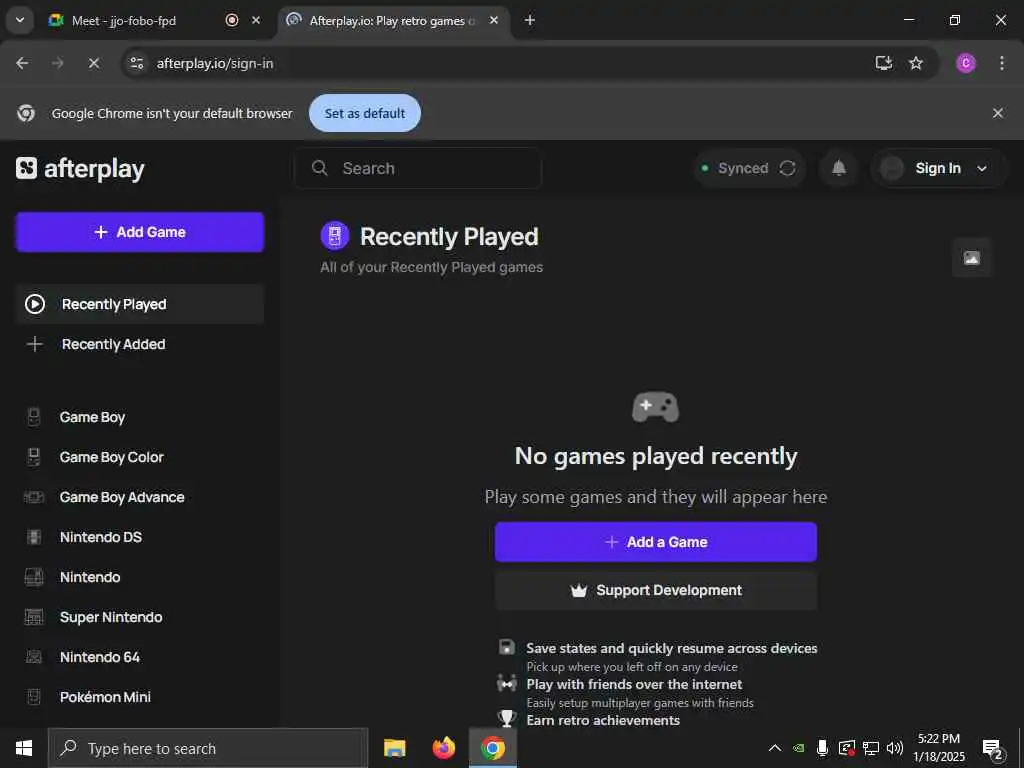Close the Afterplay.io tab
This screenshot has height=768, width=1024.
point(494,20)
